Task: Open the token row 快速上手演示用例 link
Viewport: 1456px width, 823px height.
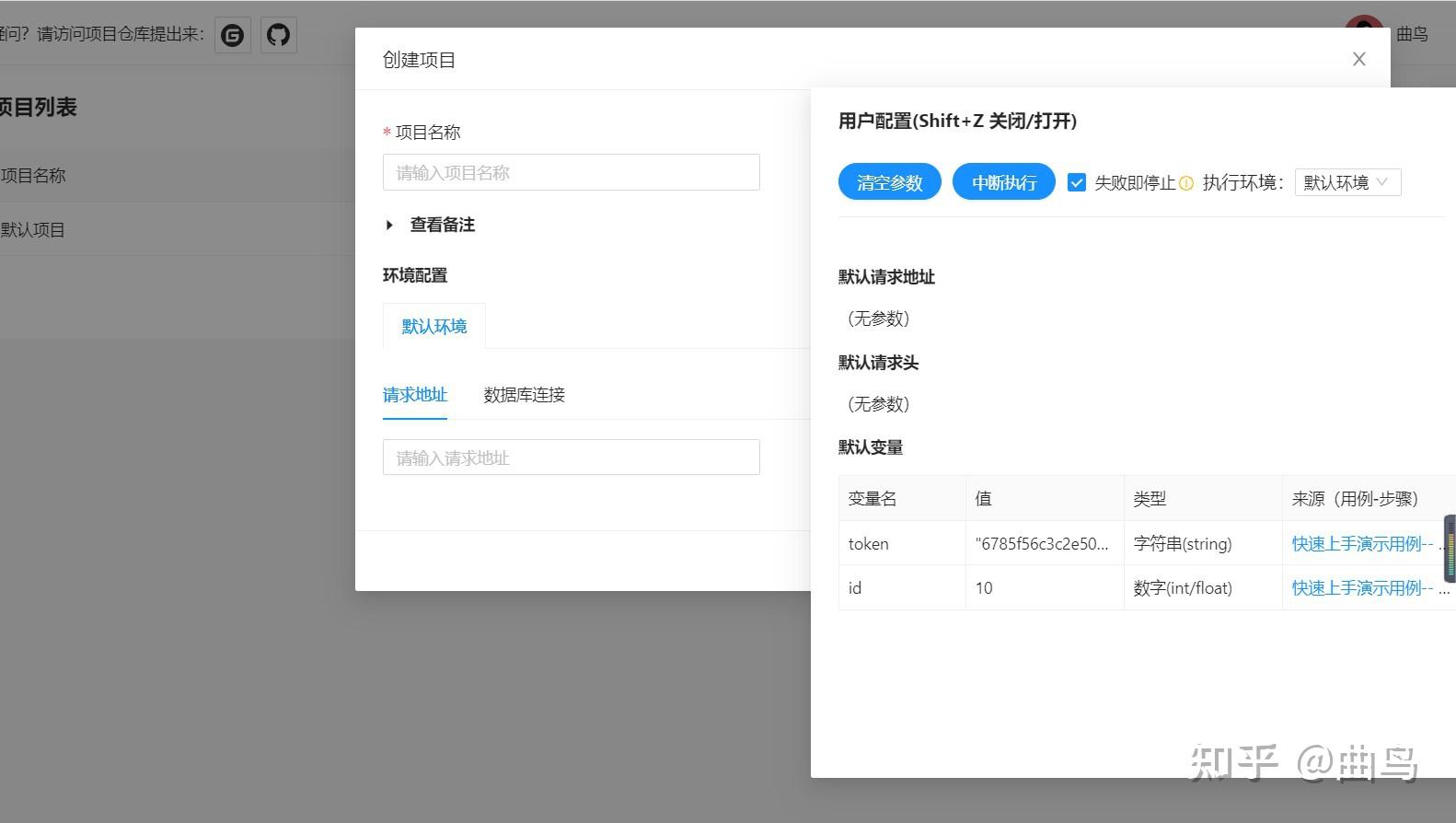Action: coord(1362,544)
